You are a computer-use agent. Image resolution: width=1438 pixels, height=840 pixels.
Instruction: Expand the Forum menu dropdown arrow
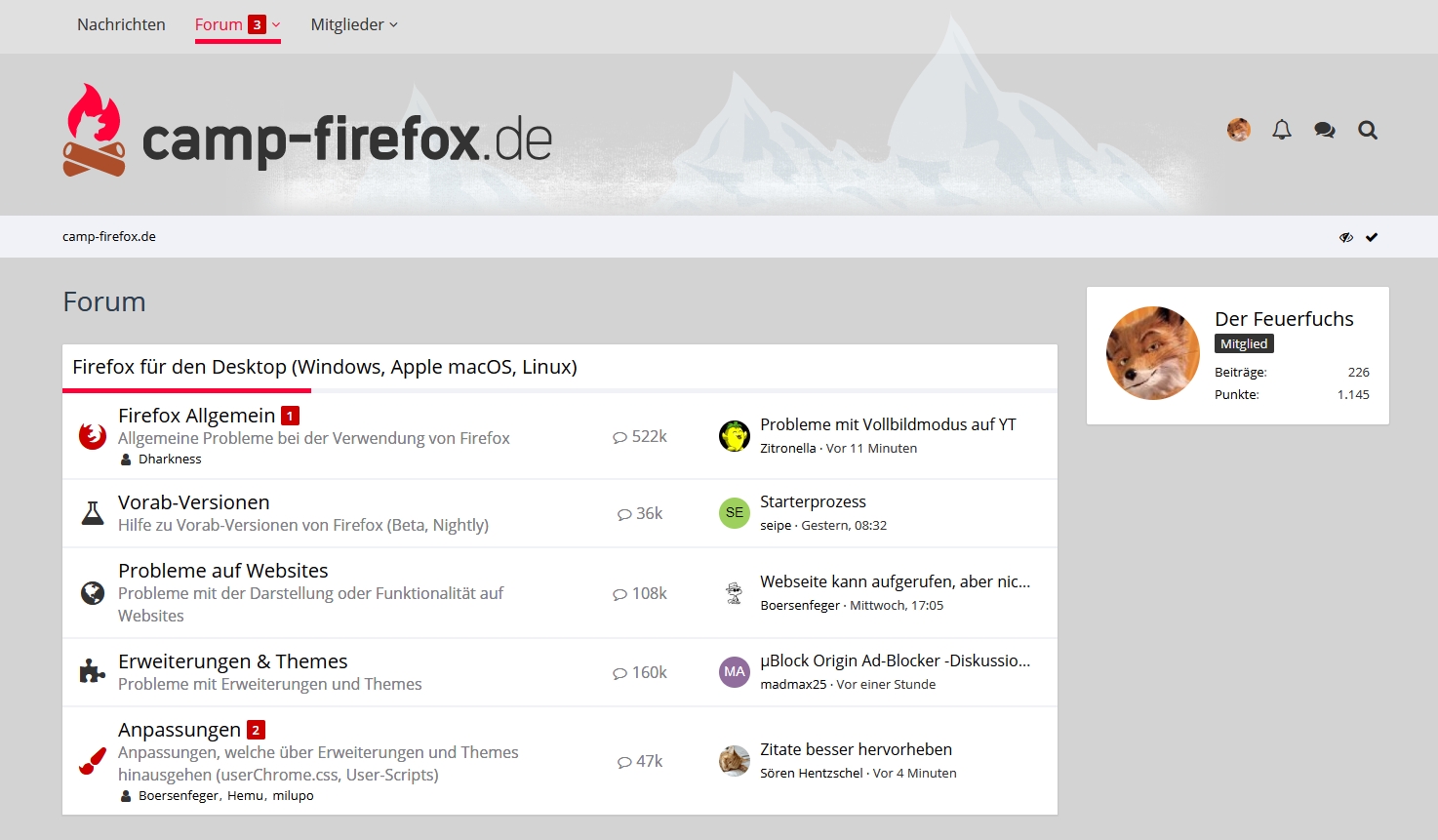click(276, 25)
